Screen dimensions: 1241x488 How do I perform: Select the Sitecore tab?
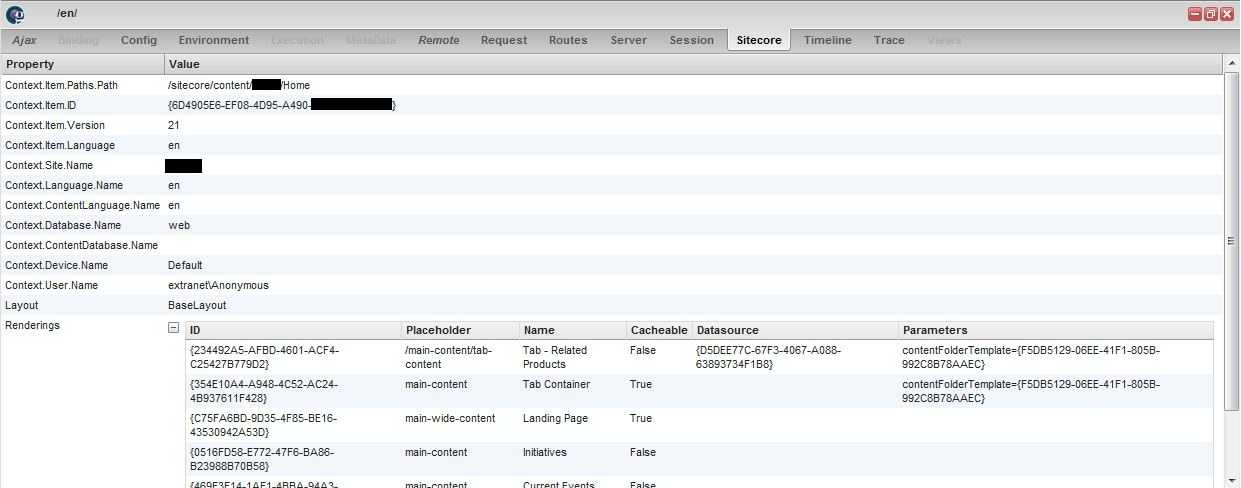[x=759, y=40]
